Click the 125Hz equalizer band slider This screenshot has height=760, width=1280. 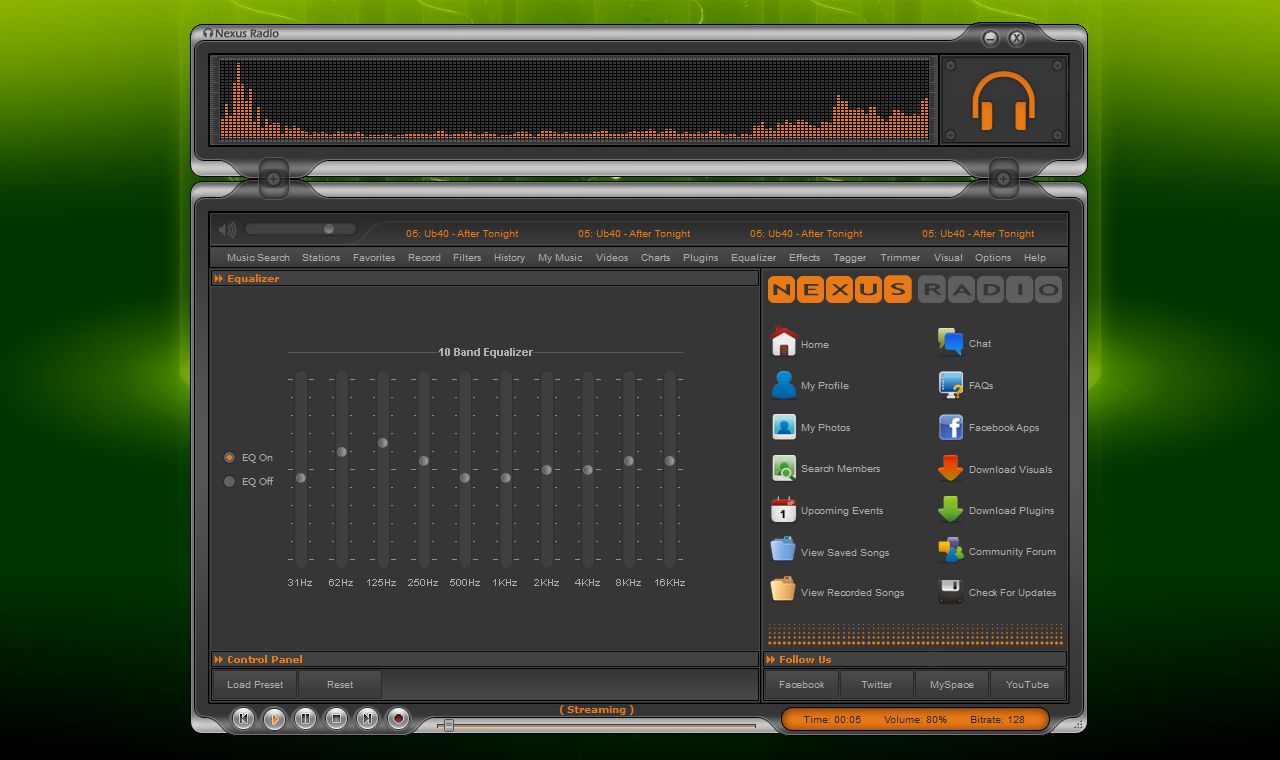tap(382, 470)
